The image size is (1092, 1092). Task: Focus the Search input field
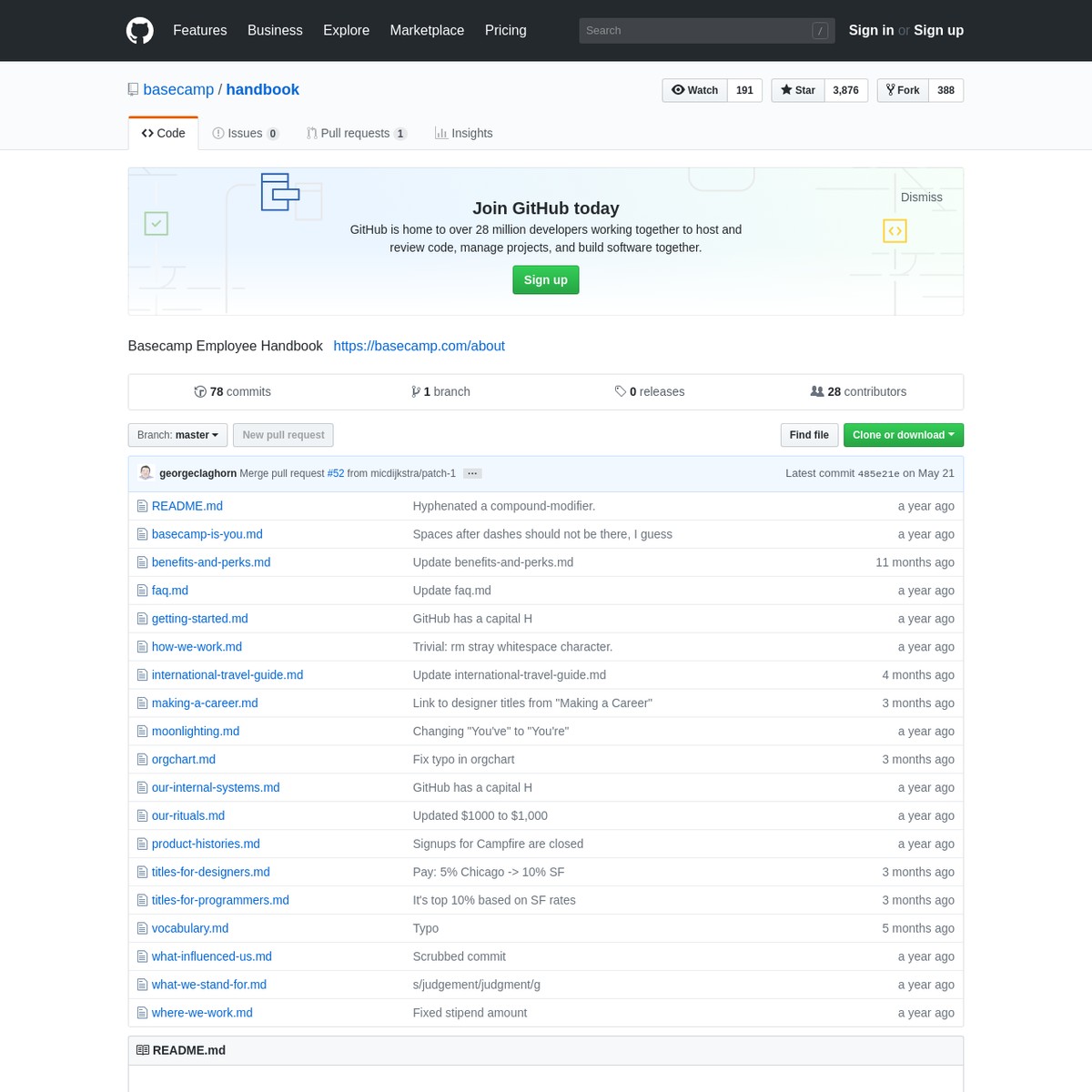point(706,30)
